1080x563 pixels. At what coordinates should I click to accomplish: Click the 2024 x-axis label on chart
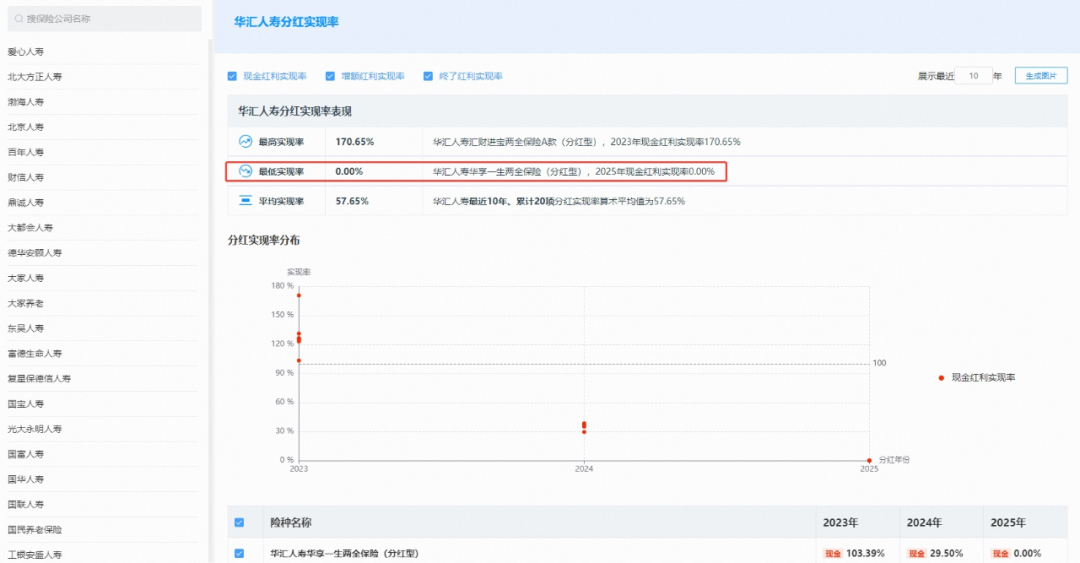[x=584, y=469]
